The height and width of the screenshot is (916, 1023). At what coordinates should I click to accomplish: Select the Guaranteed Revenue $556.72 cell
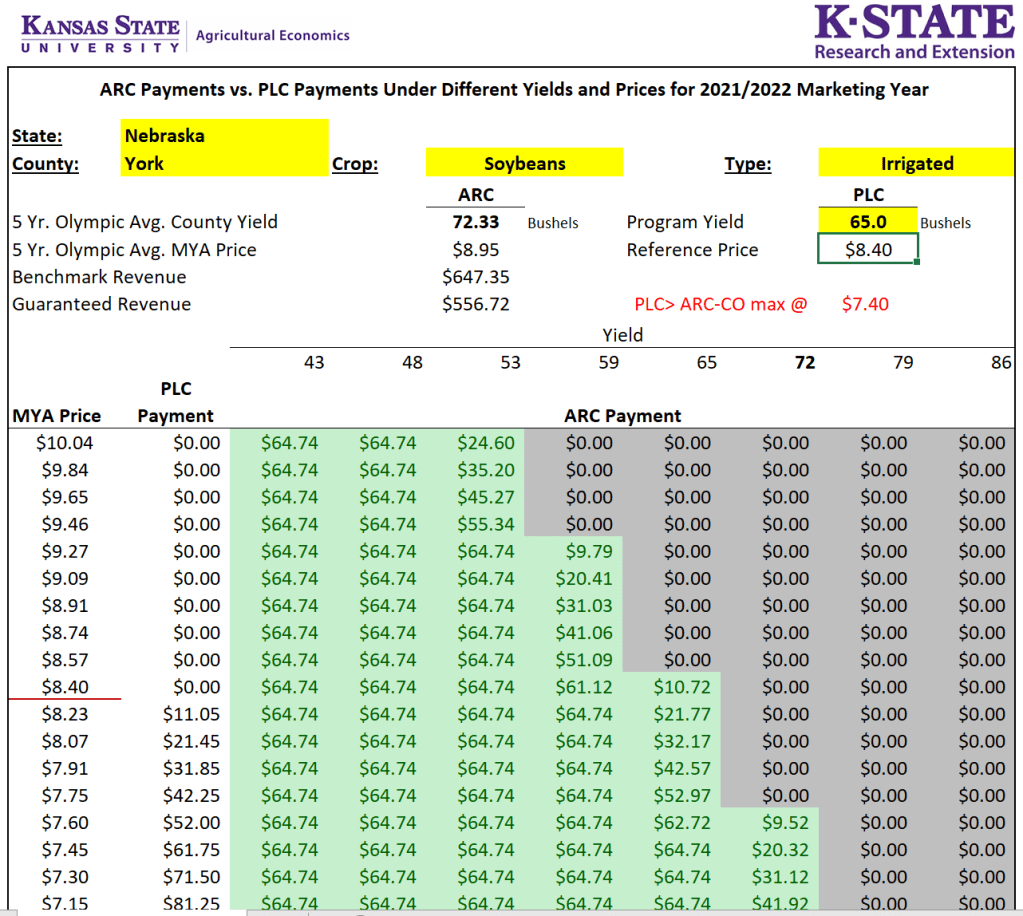(476, 304)
